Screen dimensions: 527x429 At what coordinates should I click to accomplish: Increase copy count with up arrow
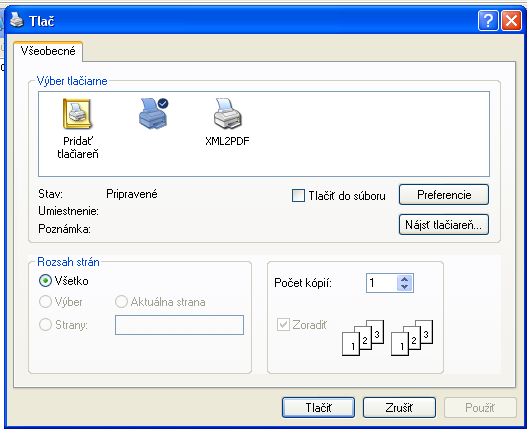(x=405, y=279)
